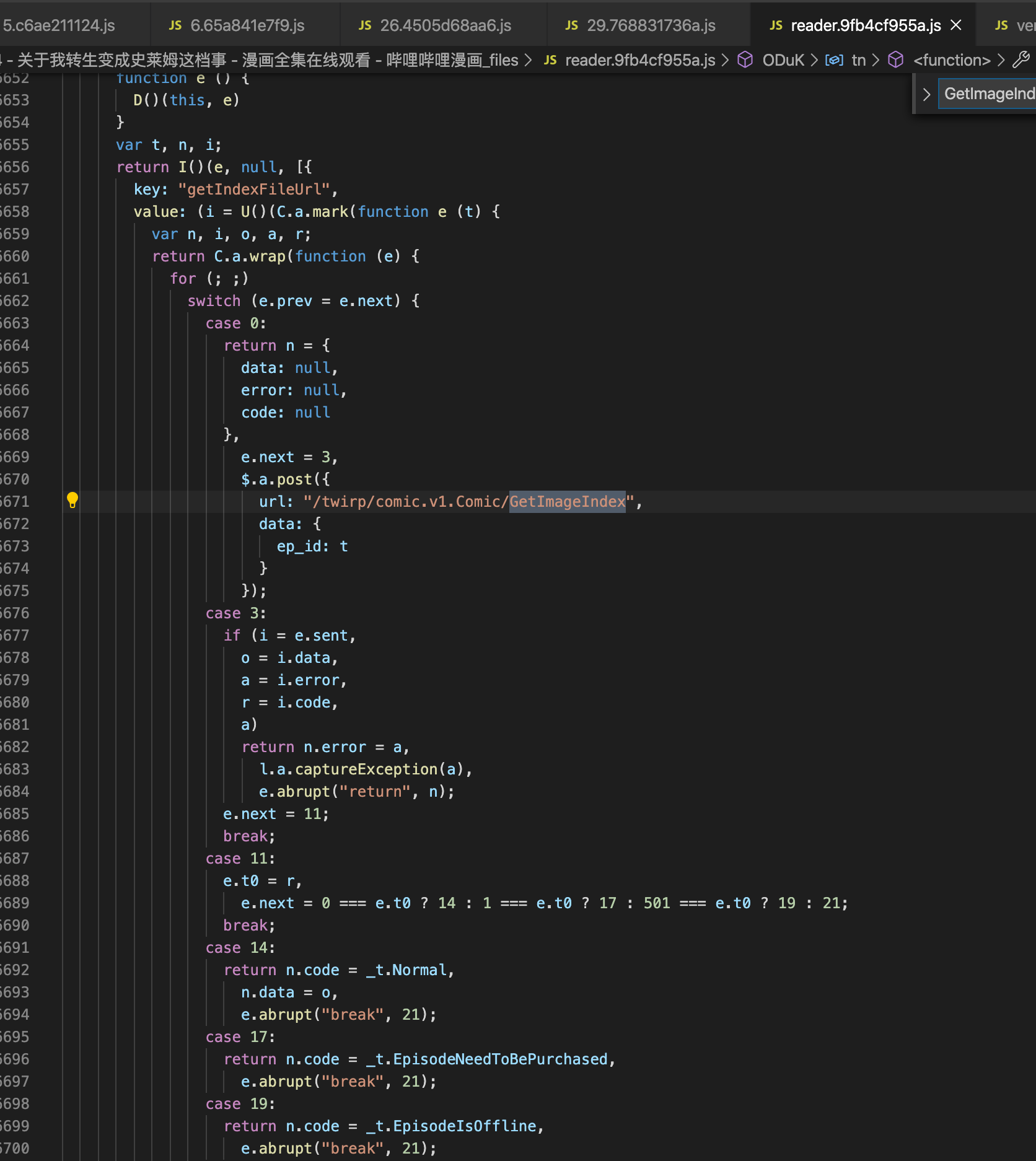Click the JS icon on 26.4505d68aa6.js tab

coord(365,25)
